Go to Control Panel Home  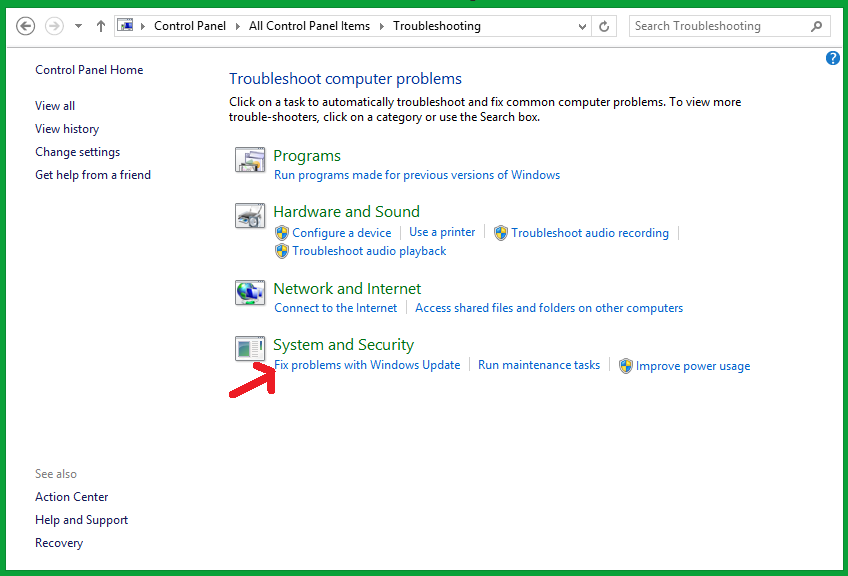[89, 70]
